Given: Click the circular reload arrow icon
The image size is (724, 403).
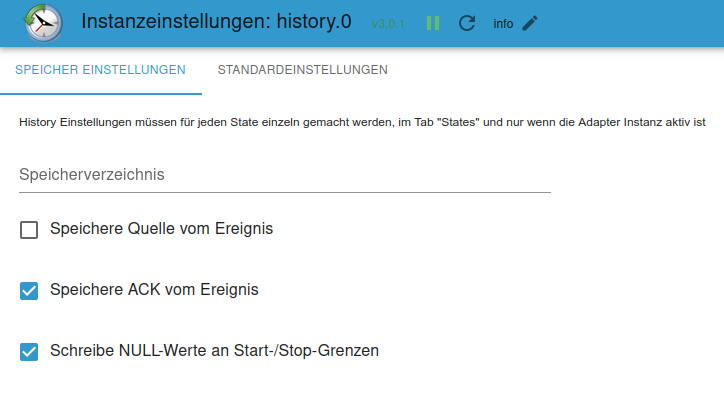Looking at the screenshot, I should (x=466, y=23).
